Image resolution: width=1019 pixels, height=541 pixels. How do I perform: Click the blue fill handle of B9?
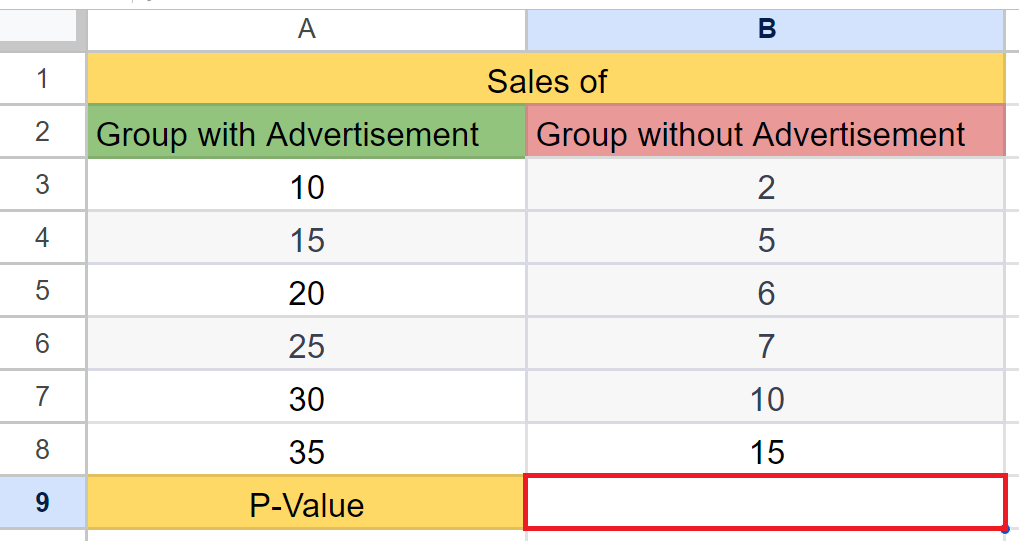(1005, 529)
